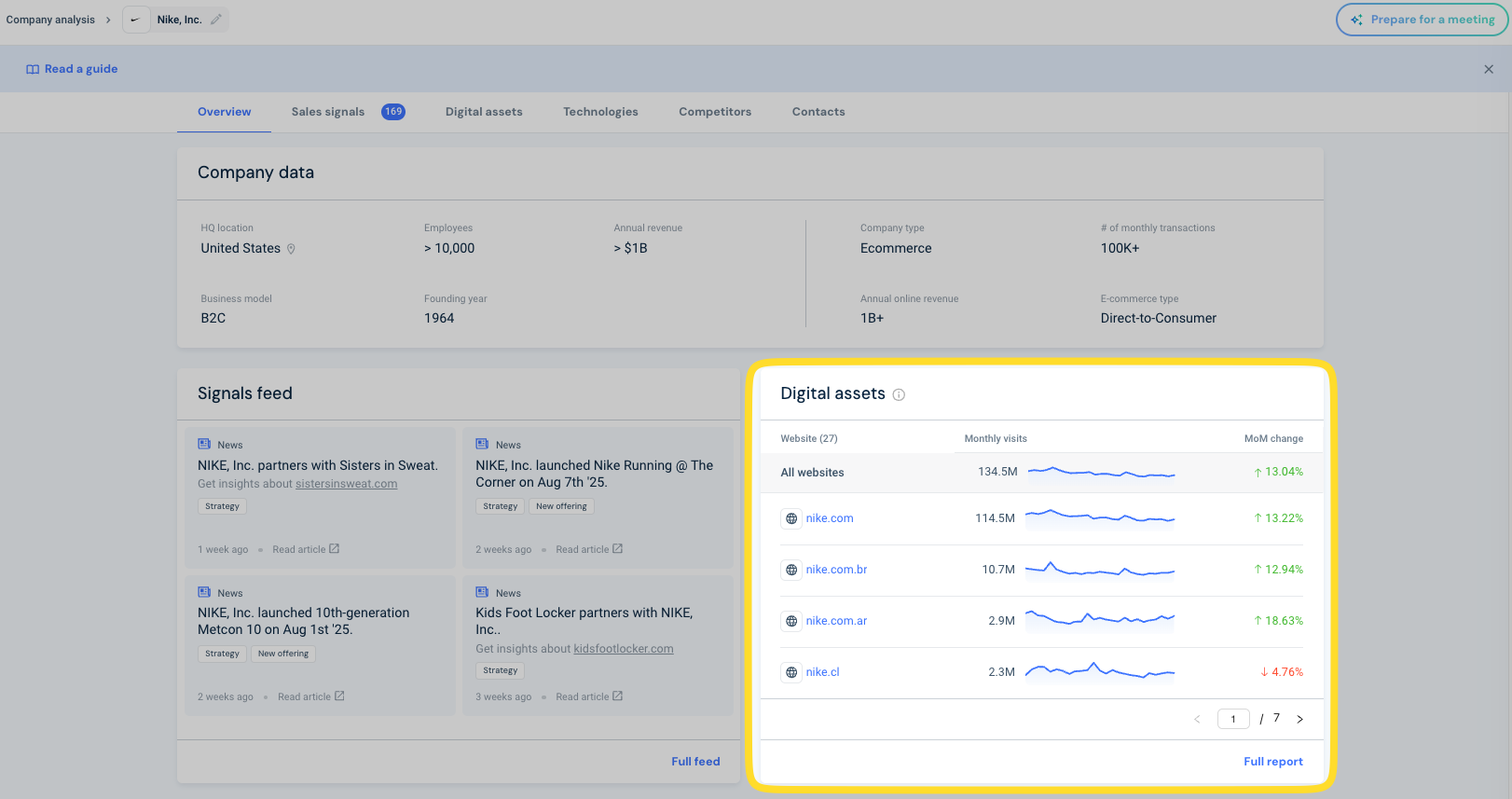This screenshot has height=799, width=1512.
Task: Click nike.com monthly visits sparkline chart
Action: coord(1100,517)
